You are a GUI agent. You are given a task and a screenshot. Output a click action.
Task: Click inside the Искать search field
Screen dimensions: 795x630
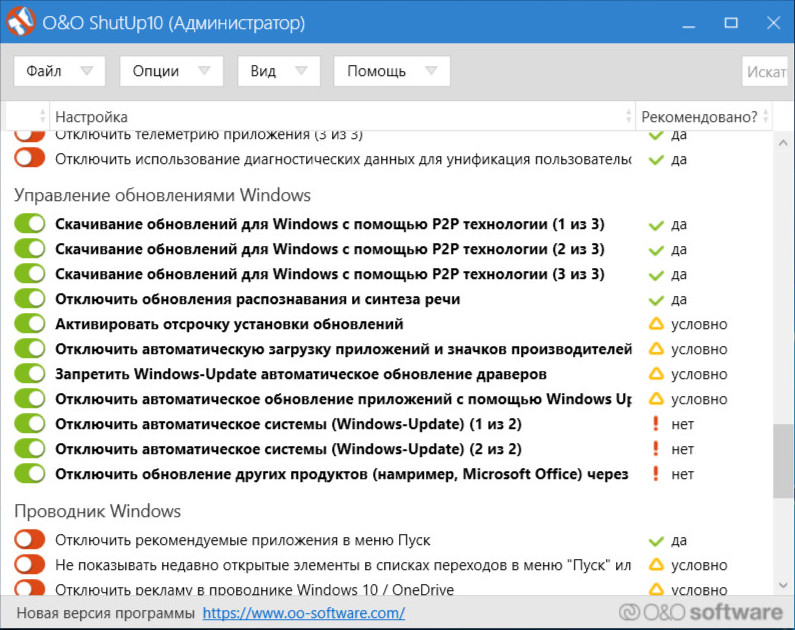766,71
